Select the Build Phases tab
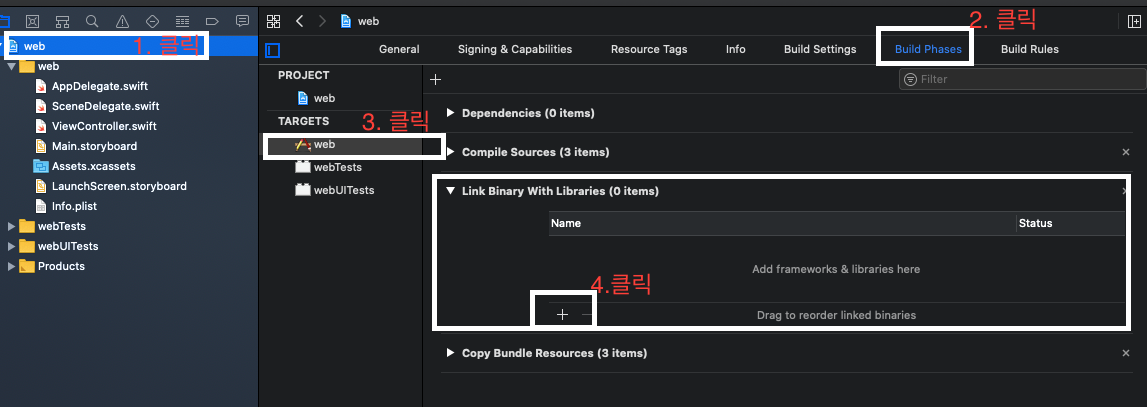1147x407 pixels. pyautogui.click(x=928, y=49)
